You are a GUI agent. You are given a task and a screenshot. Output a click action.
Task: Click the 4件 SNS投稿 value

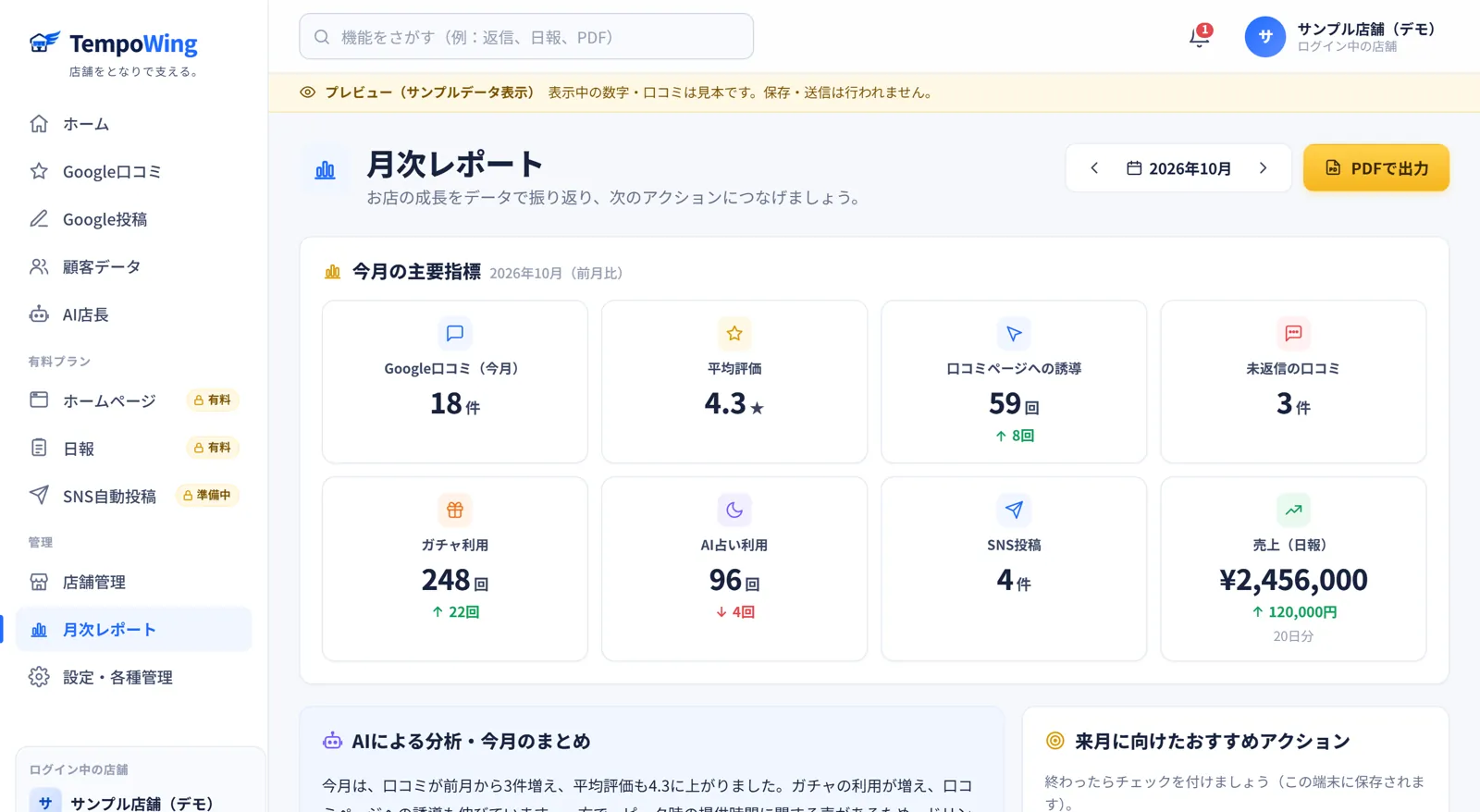coord(1014,581)
